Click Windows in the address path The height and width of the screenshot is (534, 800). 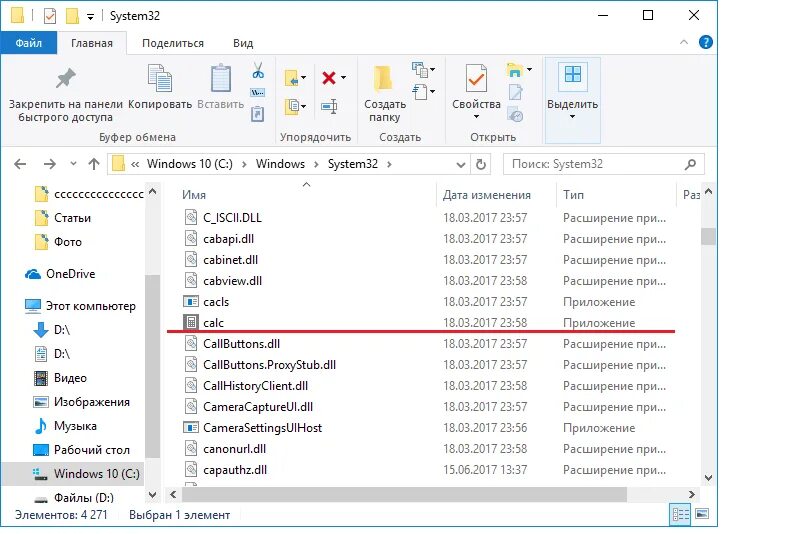[x=280, y=164]
